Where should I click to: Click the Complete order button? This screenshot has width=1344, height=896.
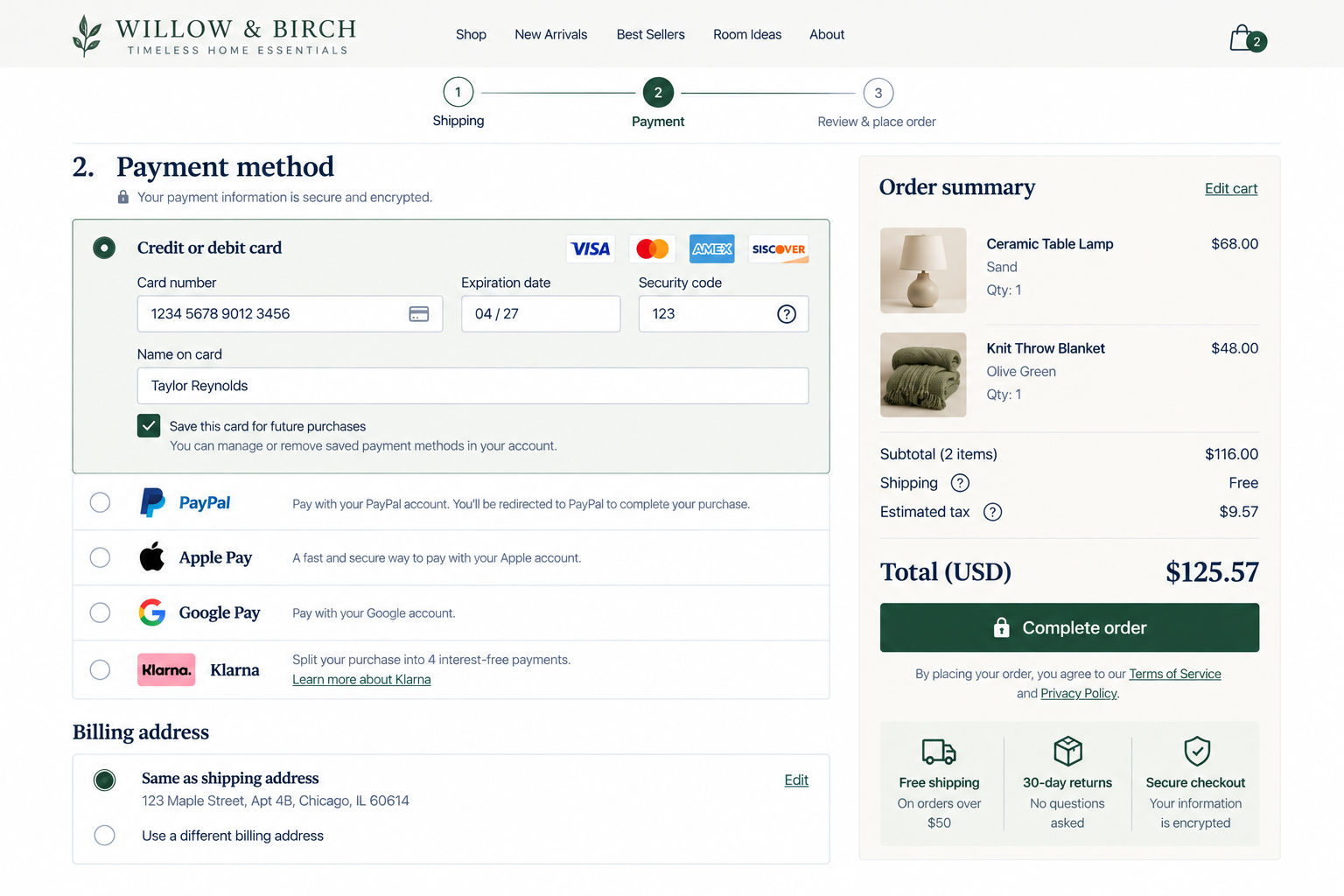click(x=1069, y=627)
